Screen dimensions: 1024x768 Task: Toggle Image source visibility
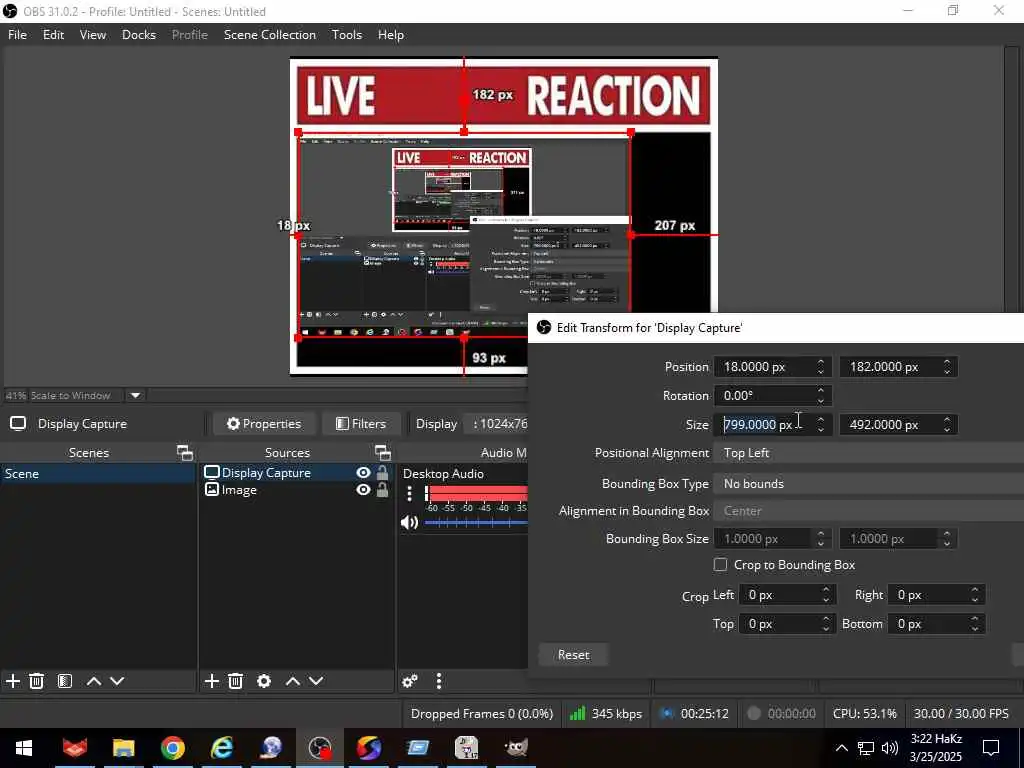363,490
